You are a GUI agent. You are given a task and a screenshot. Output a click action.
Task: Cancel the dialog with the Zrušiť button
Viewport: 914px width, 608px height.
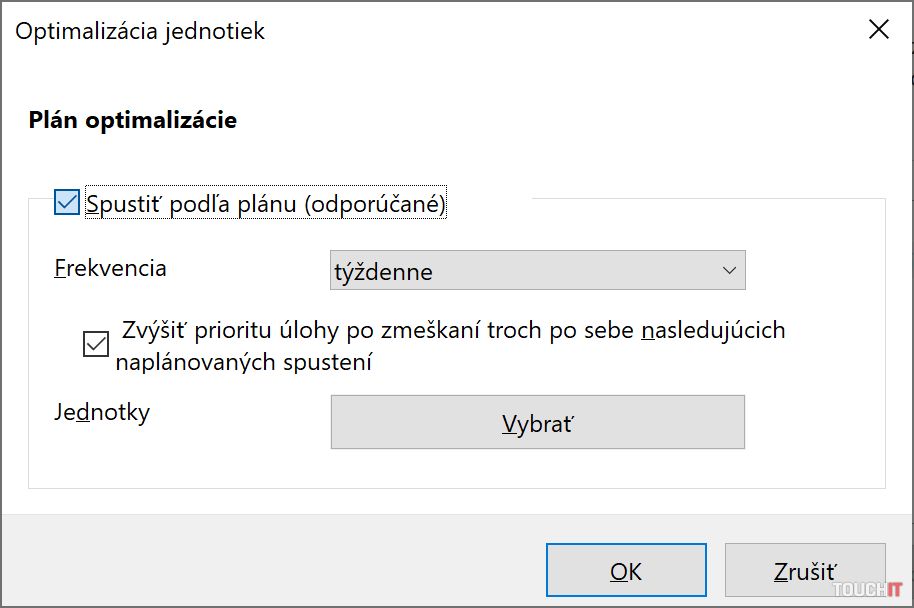pos(805,571)
